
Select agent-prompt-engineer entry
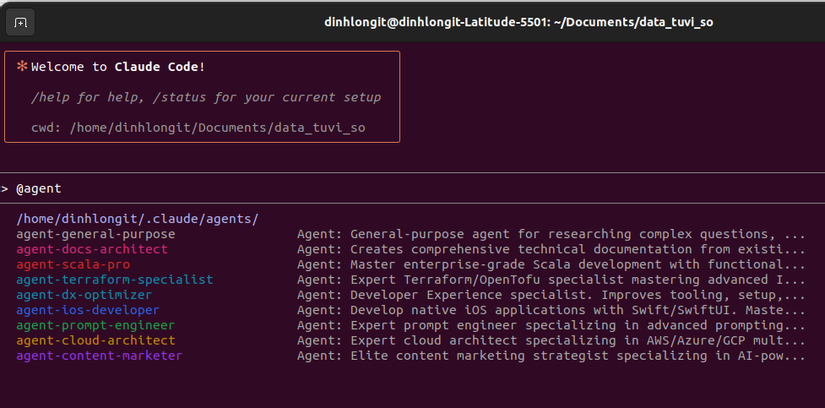pos(96,325)
